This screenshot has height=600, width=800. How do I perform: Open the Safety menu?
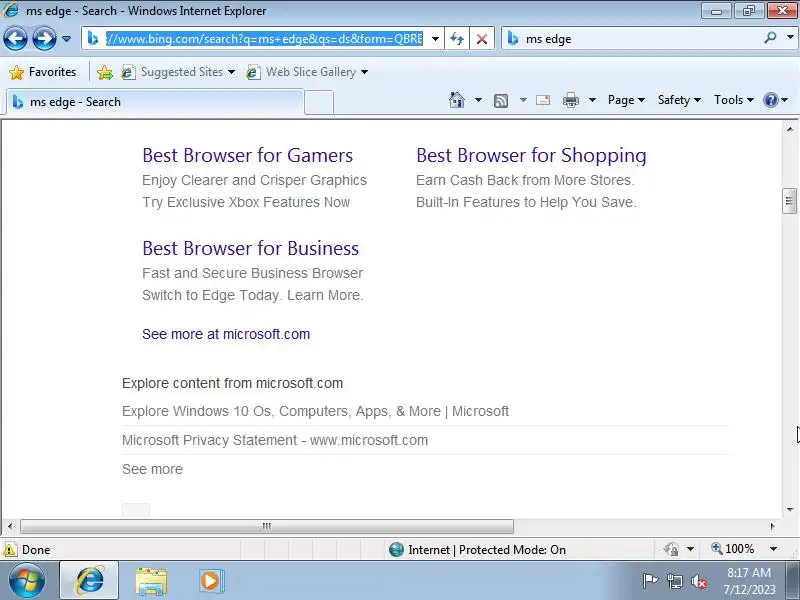[x=679, y=100]
